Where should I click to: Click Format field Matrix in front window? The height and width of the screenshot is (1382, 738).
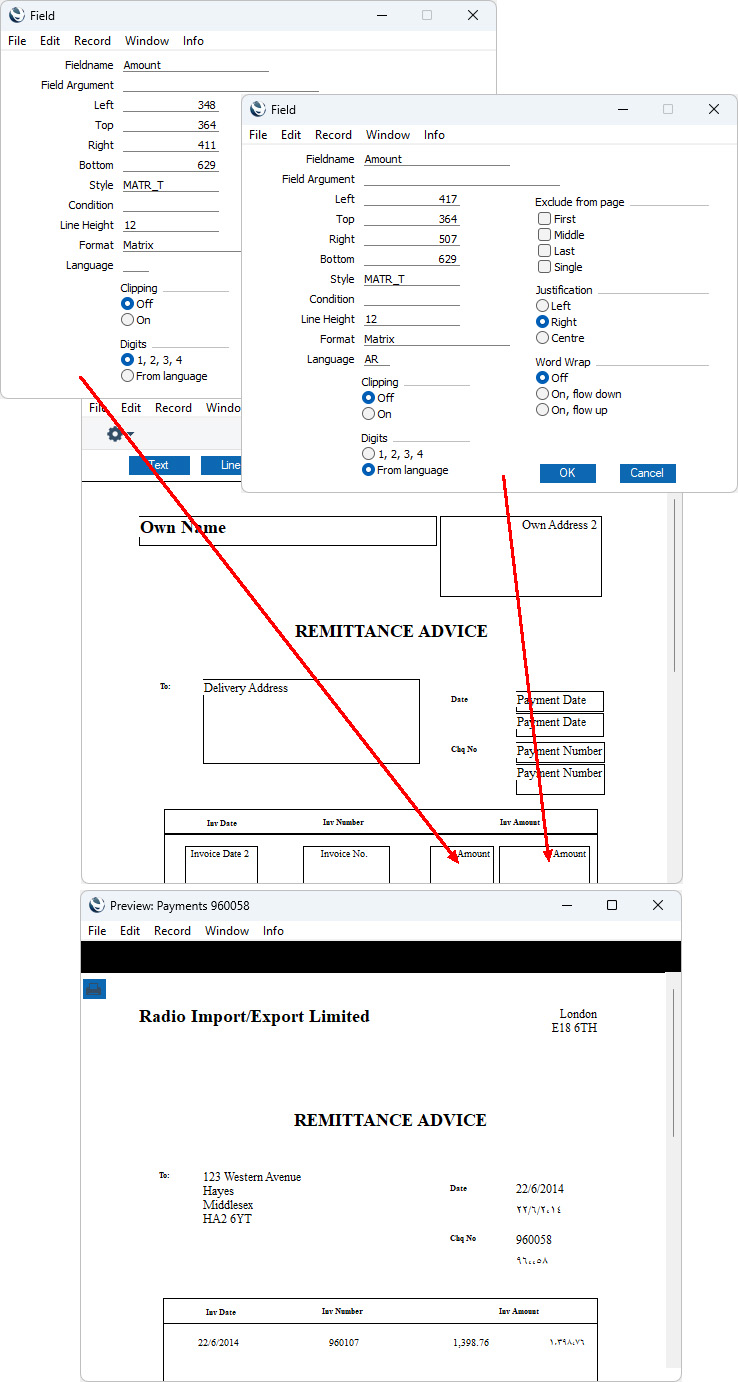click(x=437, y=339)
